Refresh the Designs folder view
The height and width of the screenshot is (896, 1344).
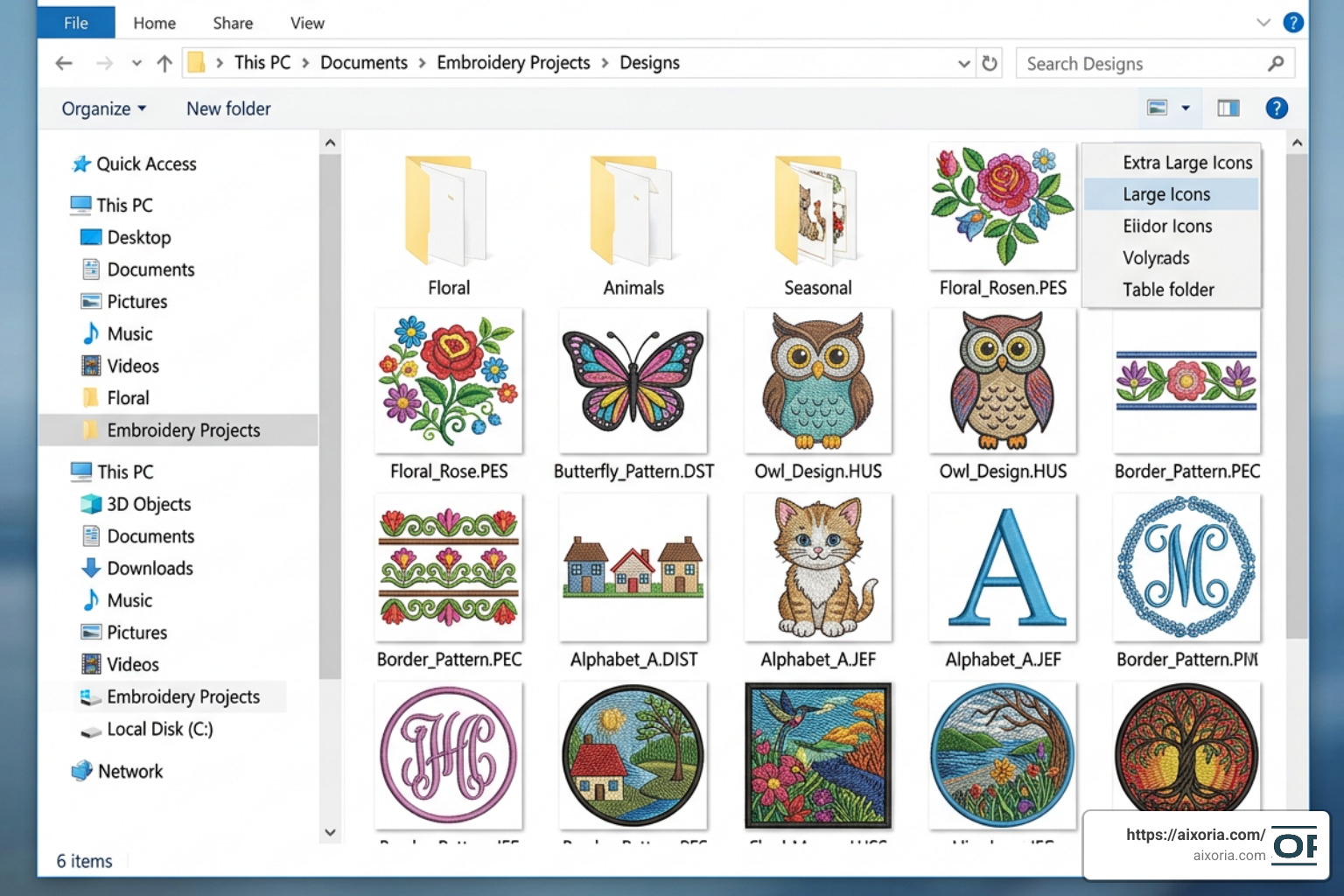click(x=990, y=63)
